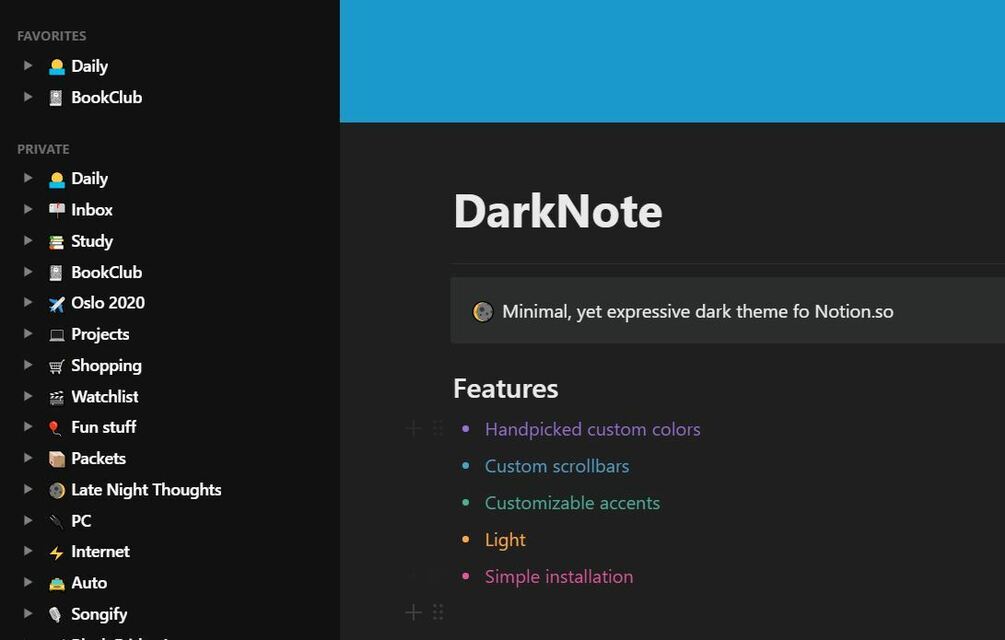
Task: Click the airplane icon beside Oslo 2020
Action: click(57, 303)
